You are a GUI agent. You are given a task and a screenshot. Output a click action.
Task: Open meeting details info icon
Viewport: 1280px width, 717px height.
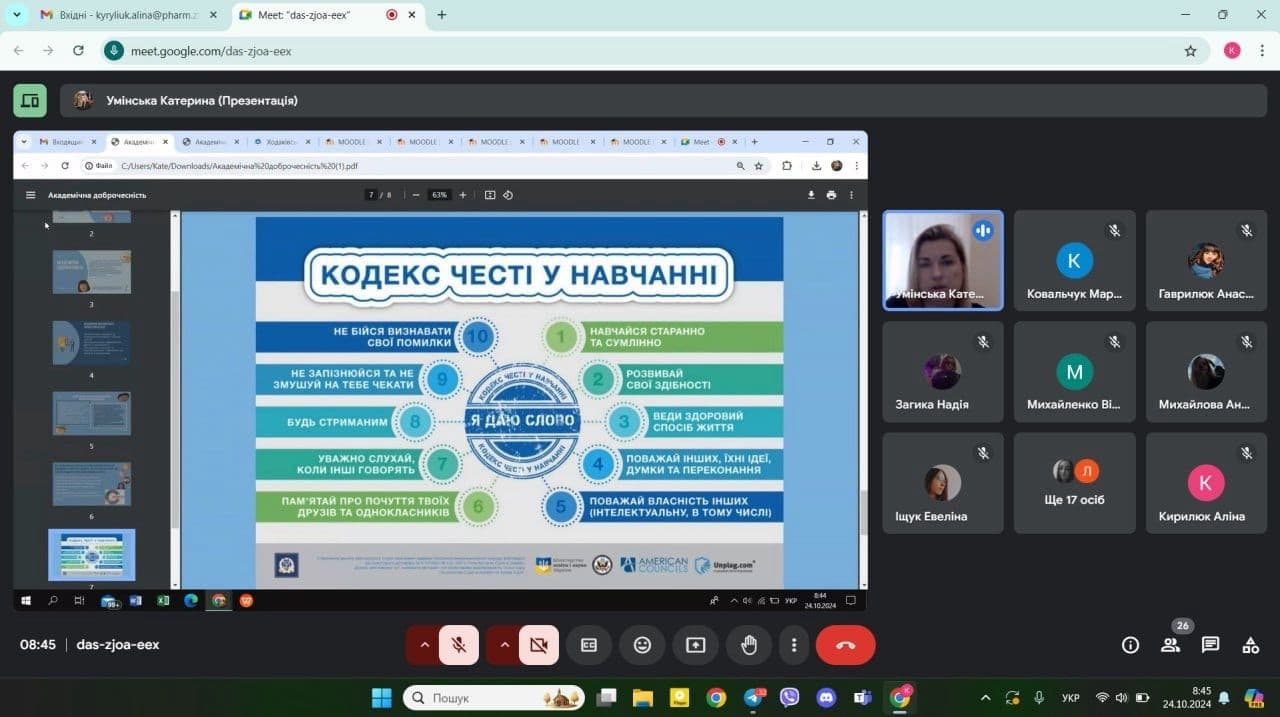[x=1130, y=645]
